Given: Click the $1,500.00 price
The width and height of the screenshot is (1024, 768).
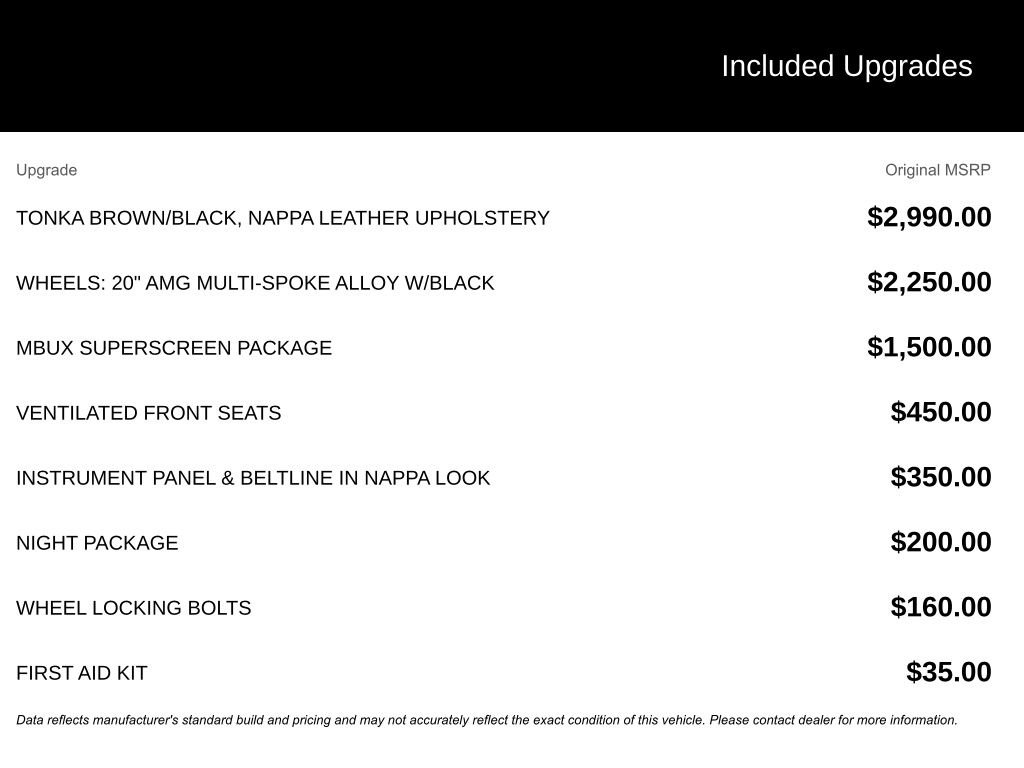Looking at the screenshot, I should tap(929, 347).
